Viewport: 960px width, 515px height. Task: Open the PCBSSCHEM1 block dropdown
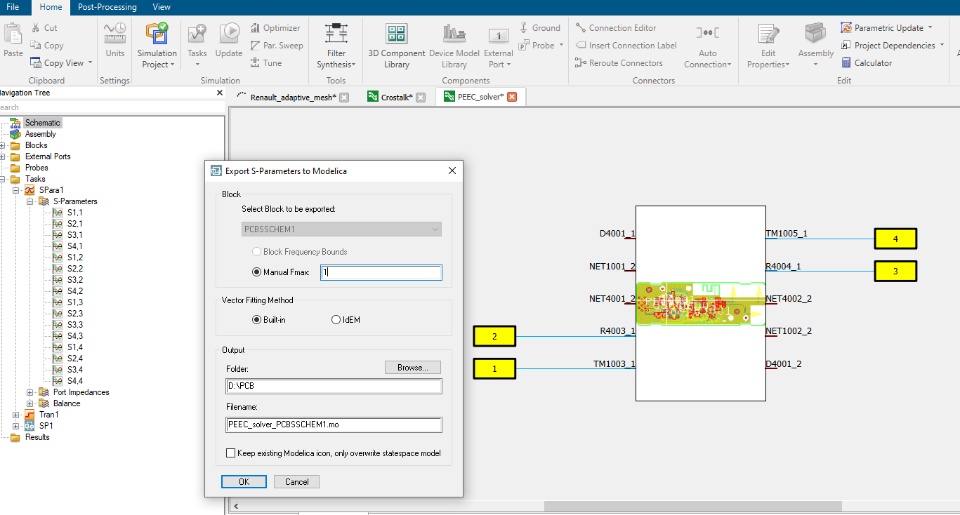coord(342,229)
